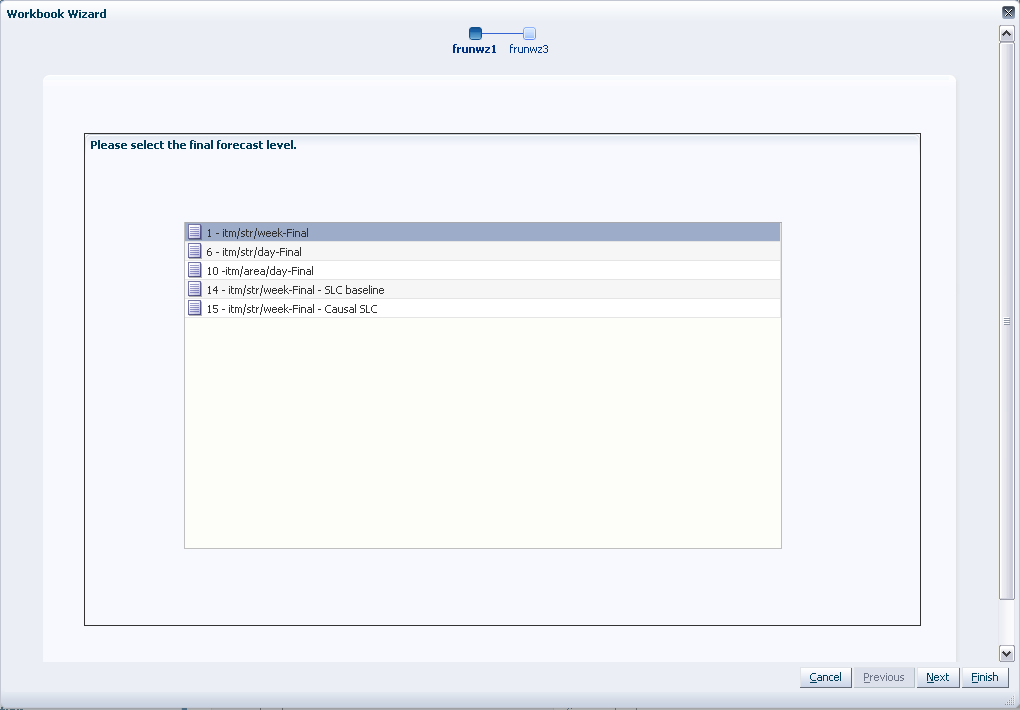Pick 14 - itm/str/week-Final - SLC baseline
Screen dimensions: 1020x710
(483, 289)
